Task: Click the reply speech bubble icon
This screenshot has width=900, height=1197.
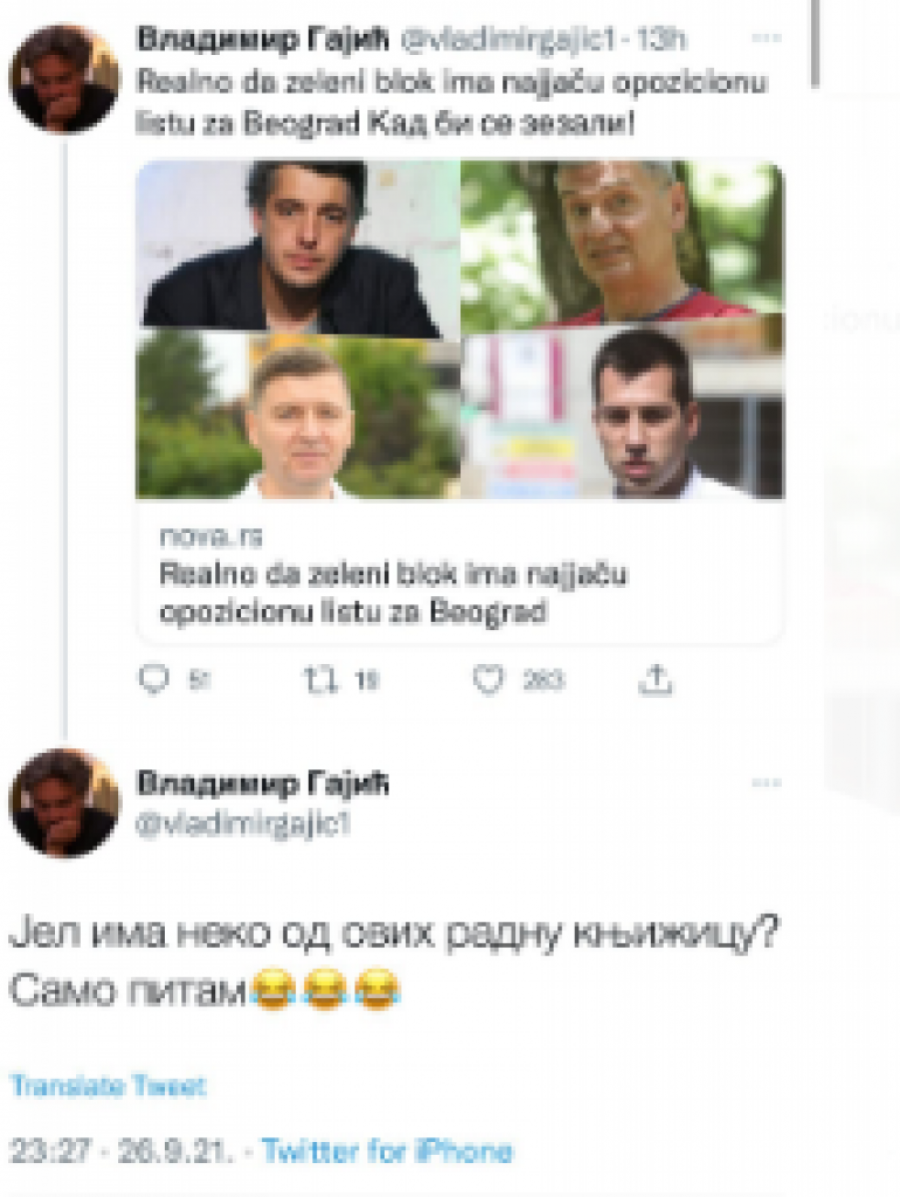Action: click(x=153, y=679)
